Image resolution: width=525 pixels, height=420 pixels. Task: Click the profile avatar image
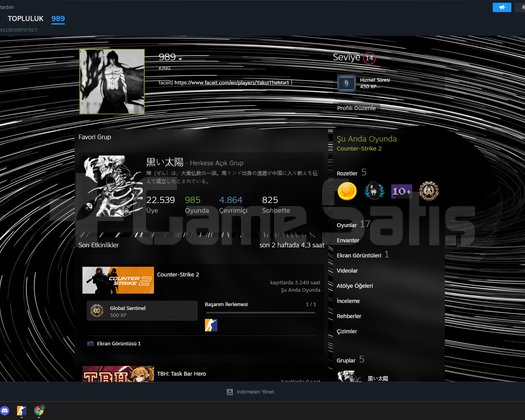pos(112,82)
